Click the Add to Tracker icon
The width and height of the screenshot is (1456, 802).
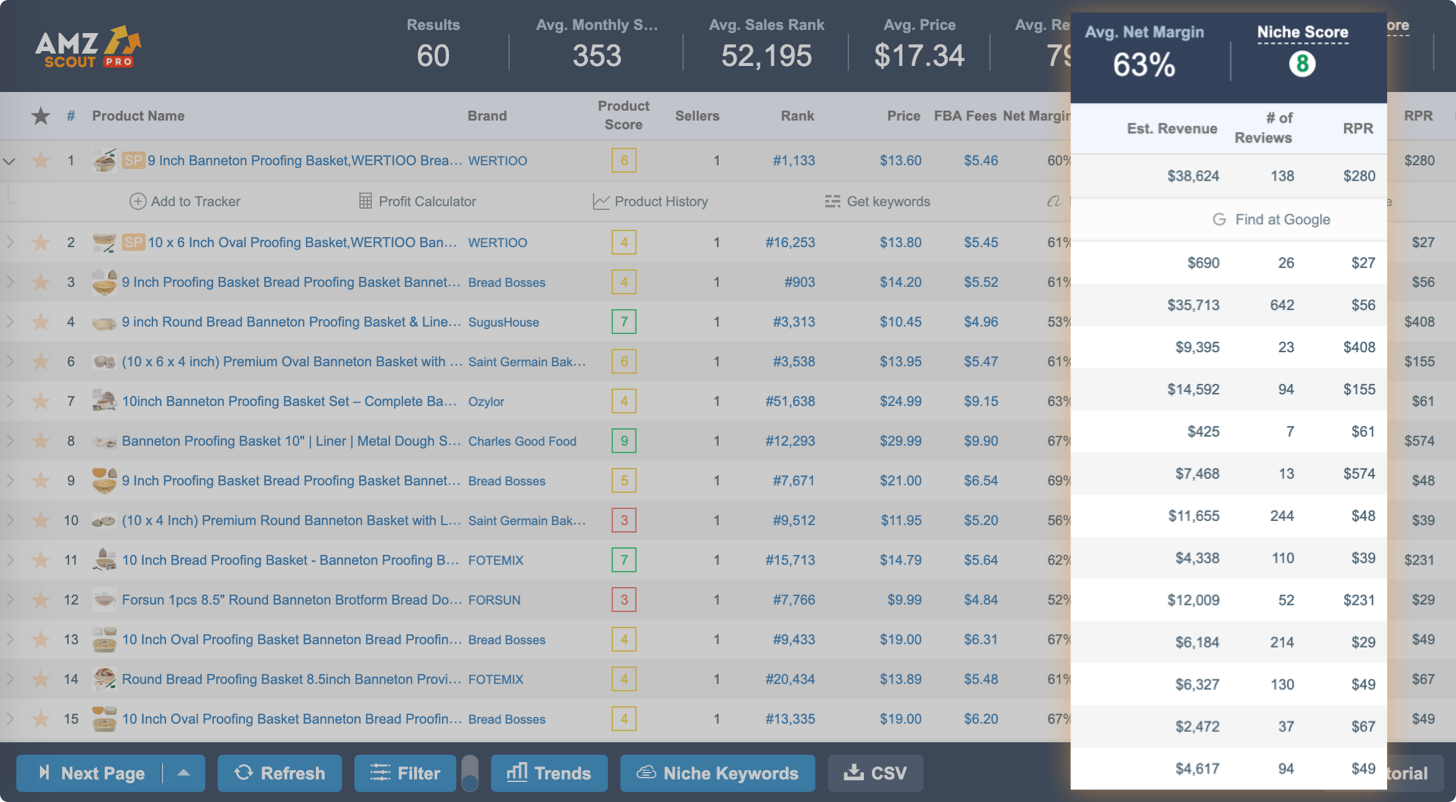pyautogui.click(x=138, y=202)
